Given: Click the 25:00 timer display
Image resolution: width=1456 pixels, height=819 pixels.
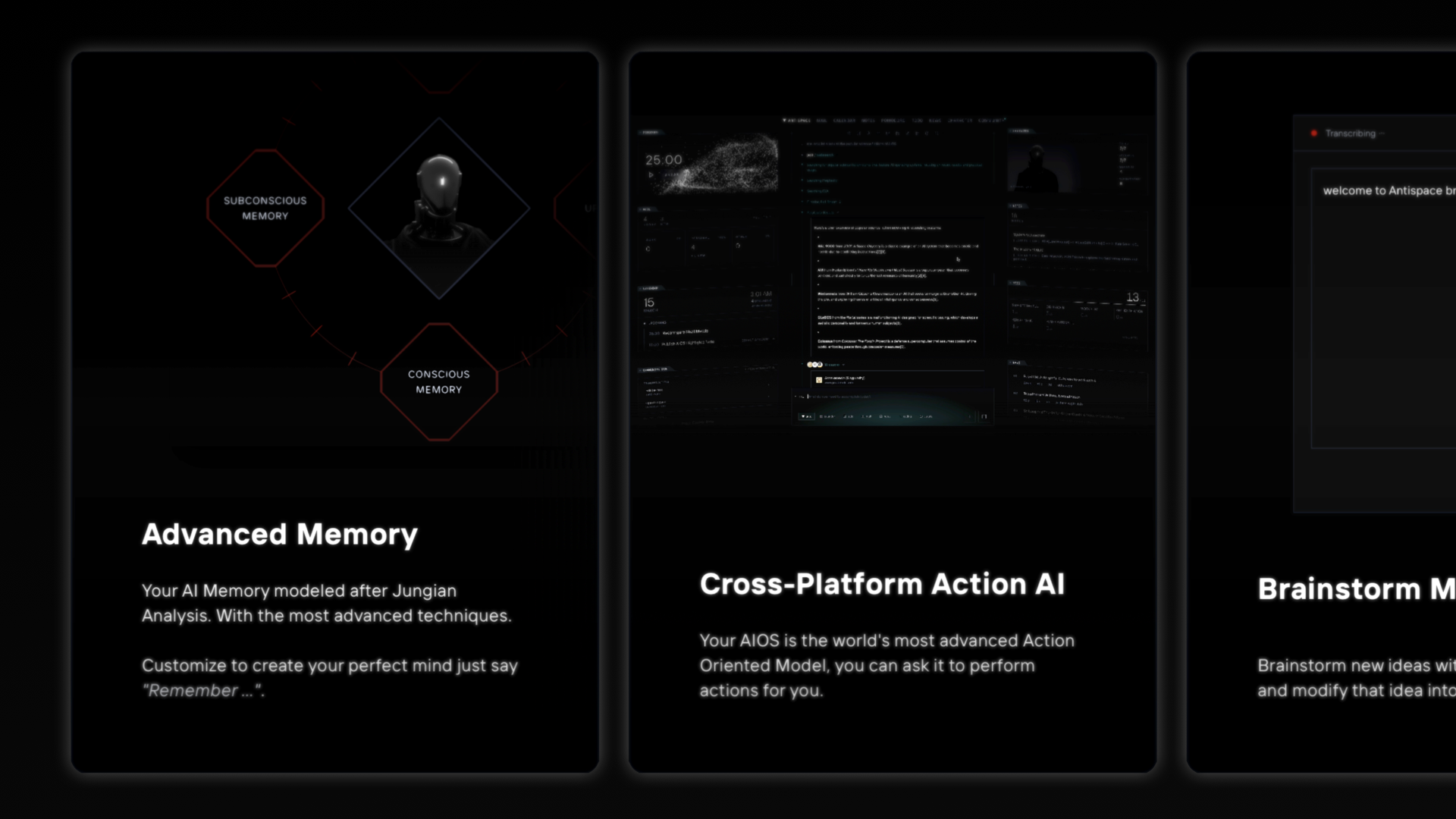Looking at the screenshot, I should 664,160.
